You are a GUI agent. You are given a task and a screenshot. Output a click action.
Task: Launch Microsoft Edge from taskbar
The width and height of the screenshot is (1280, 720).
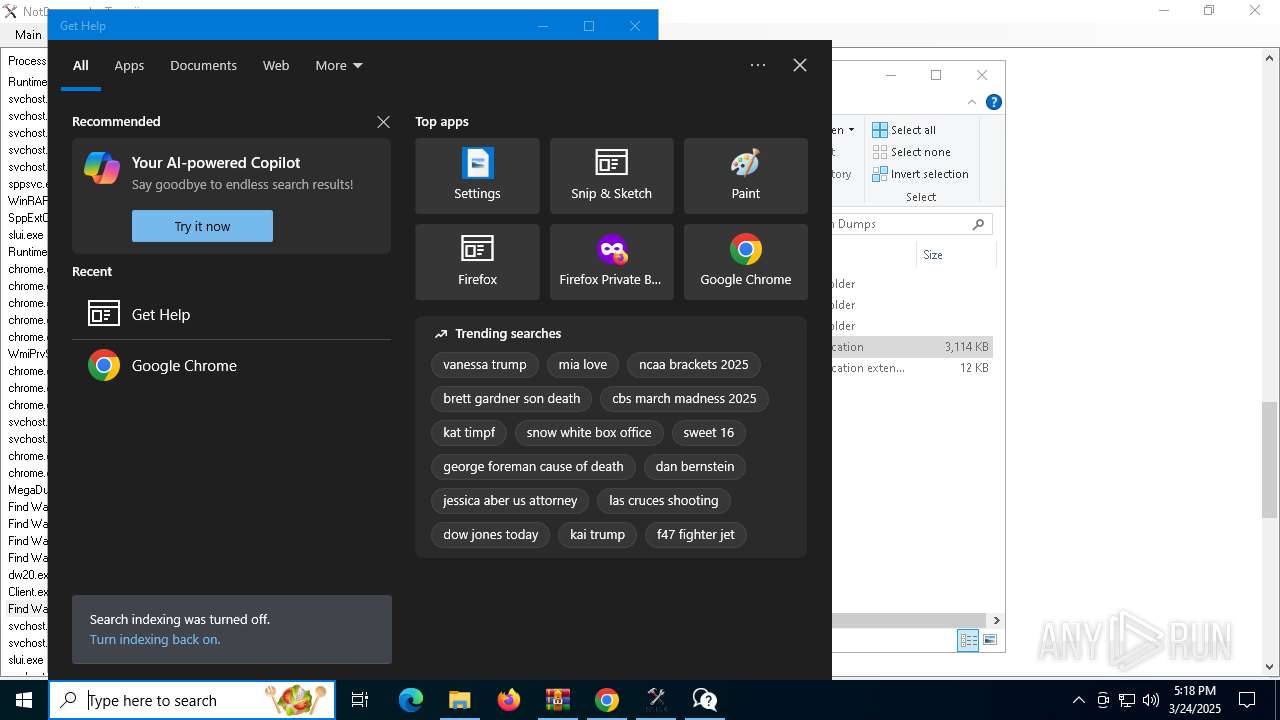coord(411,700)
